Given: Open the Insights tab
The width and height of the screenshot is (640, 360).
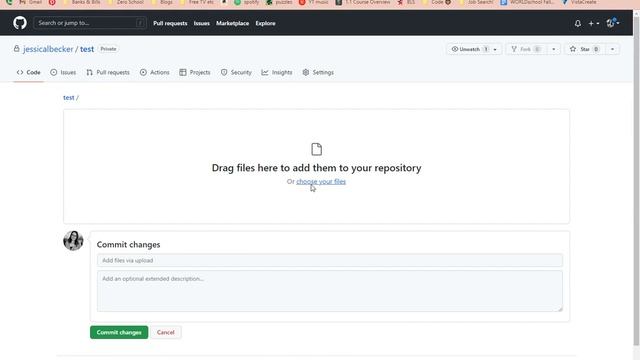Looking at the screenshot, I should 277,72.
